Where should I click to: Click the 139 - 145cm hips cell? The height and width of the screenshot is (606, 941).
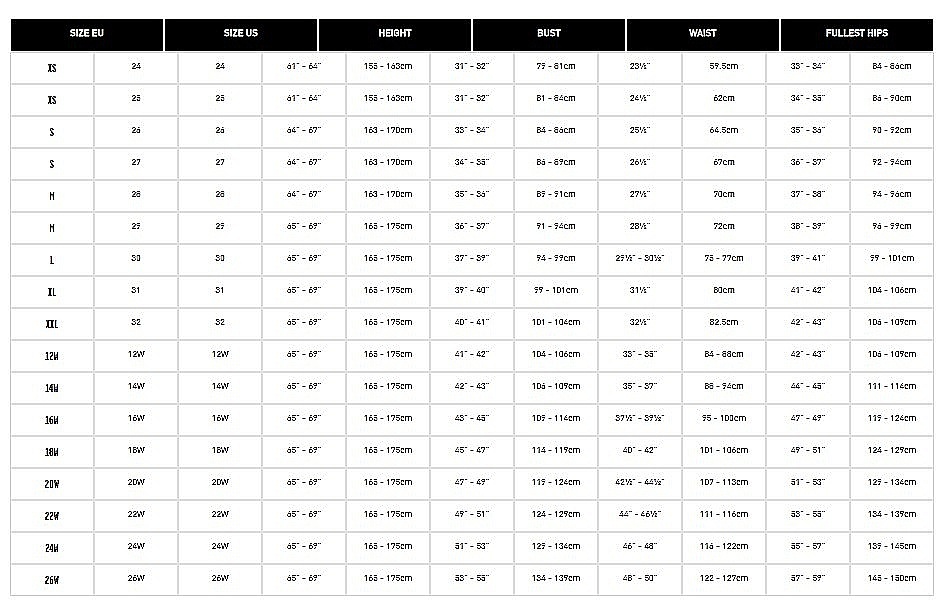tap(892, 547)
